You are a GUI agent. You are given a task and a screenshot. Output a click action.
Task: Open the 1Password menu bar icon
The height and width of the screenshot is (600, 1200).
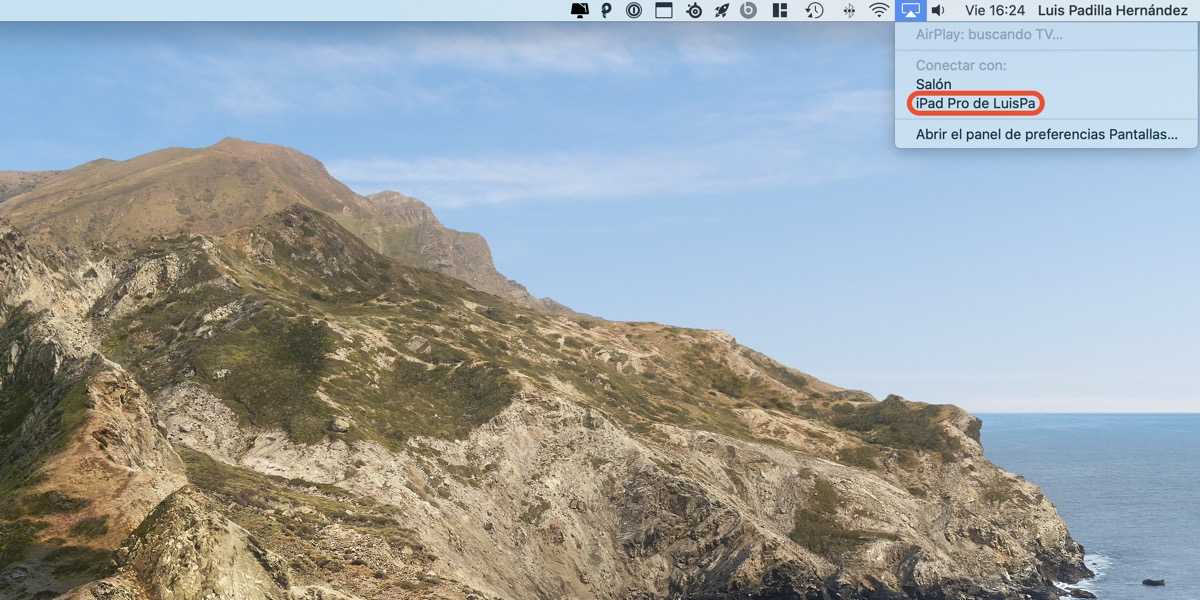pos(634,10)
